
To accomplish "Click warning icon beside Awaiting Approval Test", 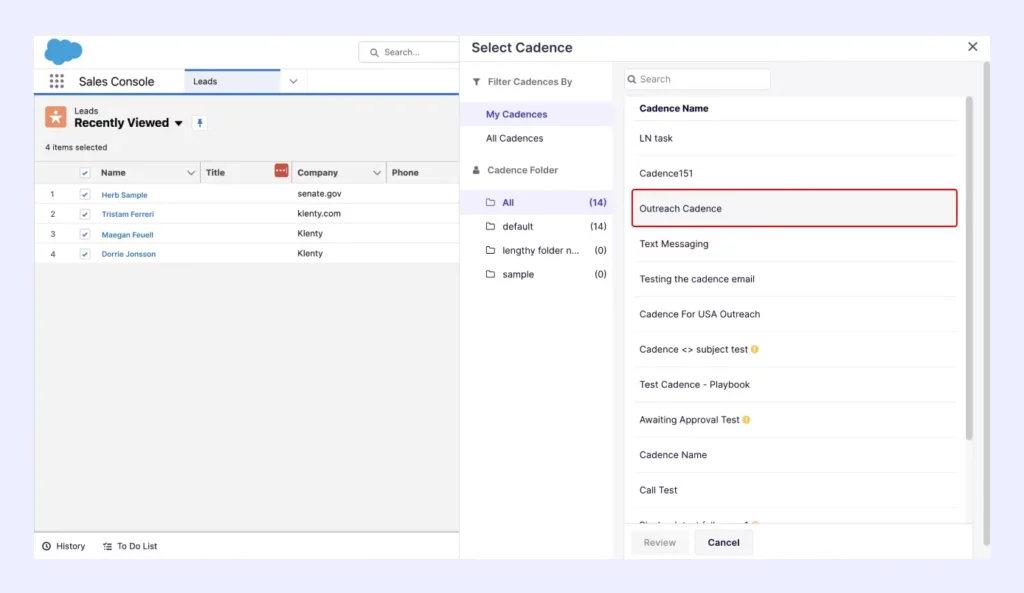I will pos(746,420).
